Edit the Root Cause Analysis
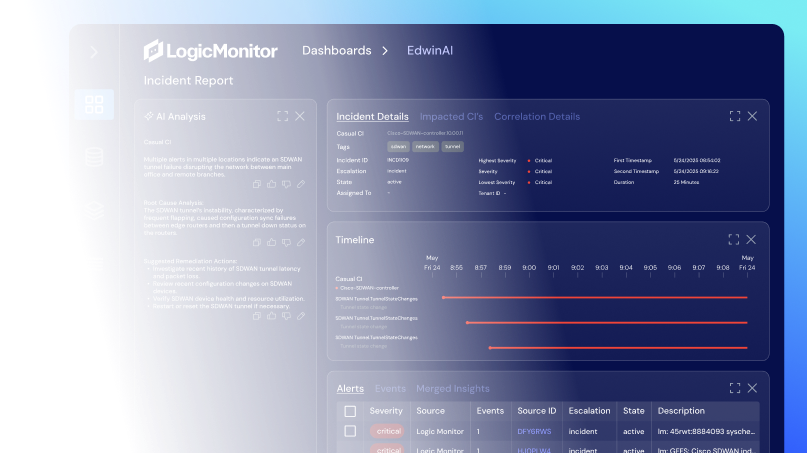Image resolution: width=807 pixels, height=453 pixels. pyautogui.click(x=301, y=242)
